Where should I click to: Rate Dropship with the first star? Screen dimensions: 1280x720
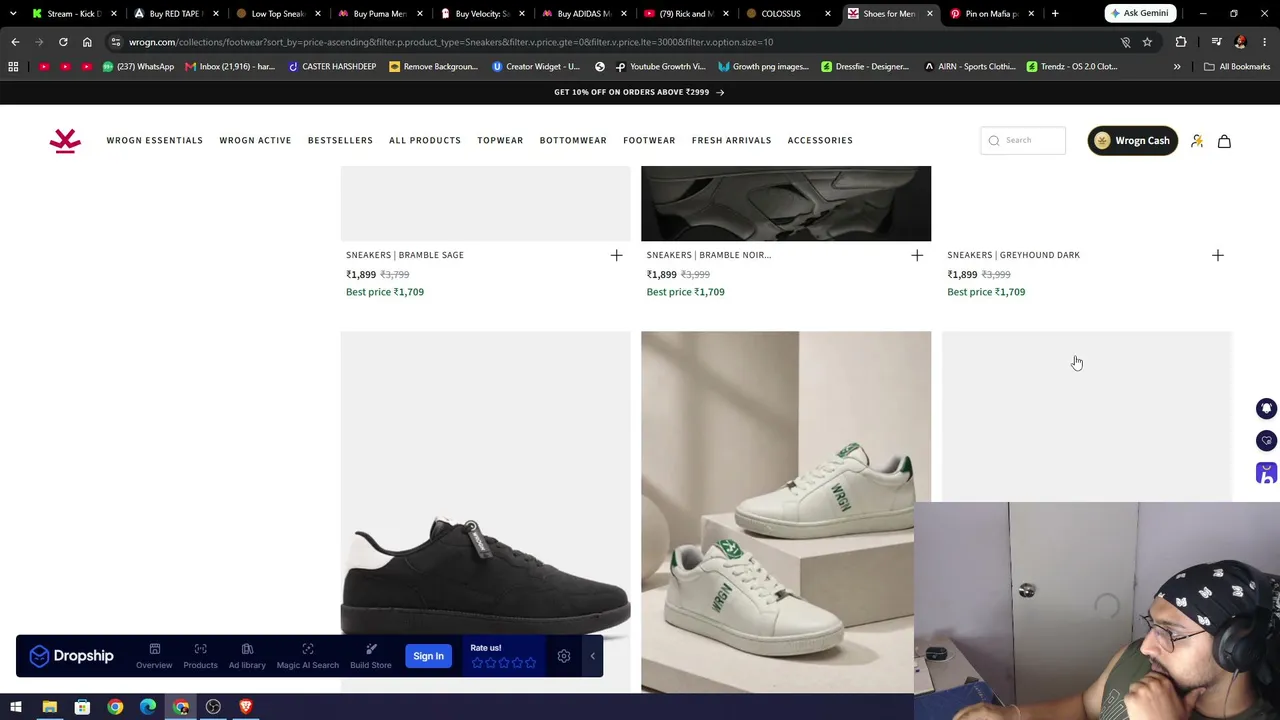[477, 662]
